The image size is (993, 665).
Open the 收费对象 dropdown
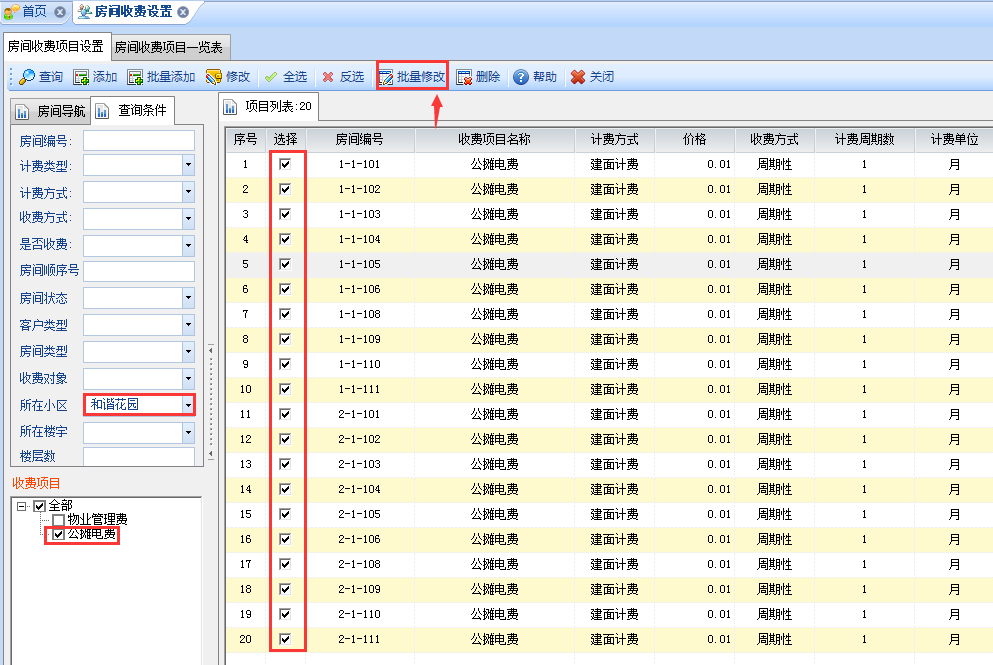coord(188,379)
